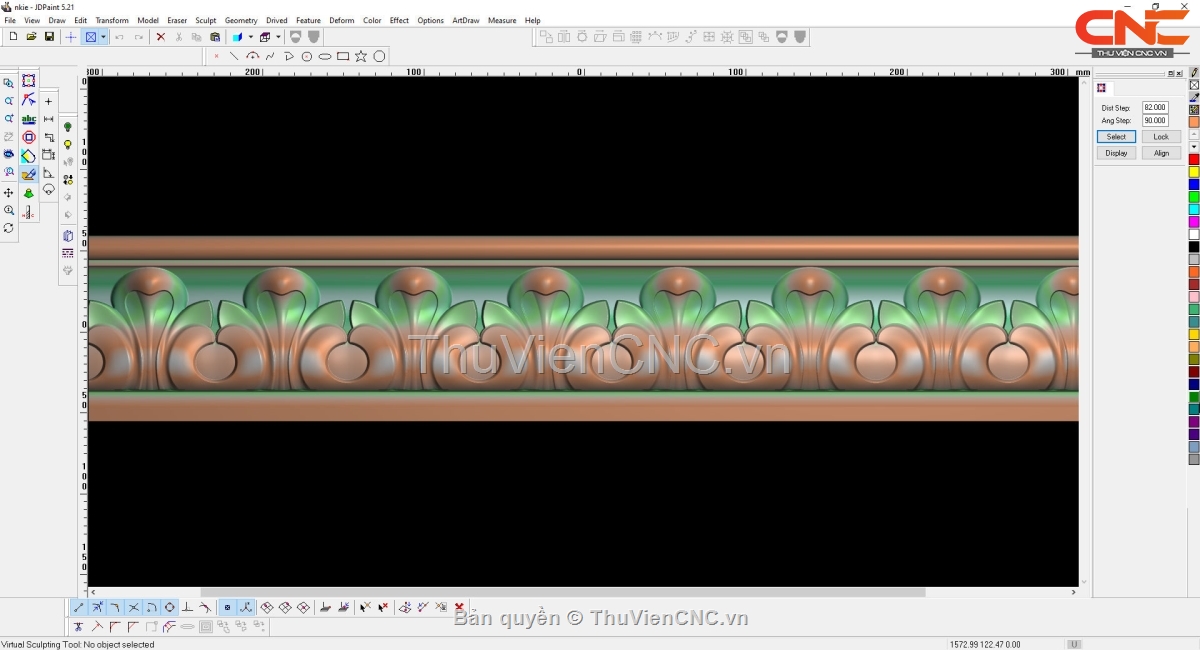This screenshot has width=1200, height=650.
Task: Click the yellow light bulb icon
Action: (68, 145)
